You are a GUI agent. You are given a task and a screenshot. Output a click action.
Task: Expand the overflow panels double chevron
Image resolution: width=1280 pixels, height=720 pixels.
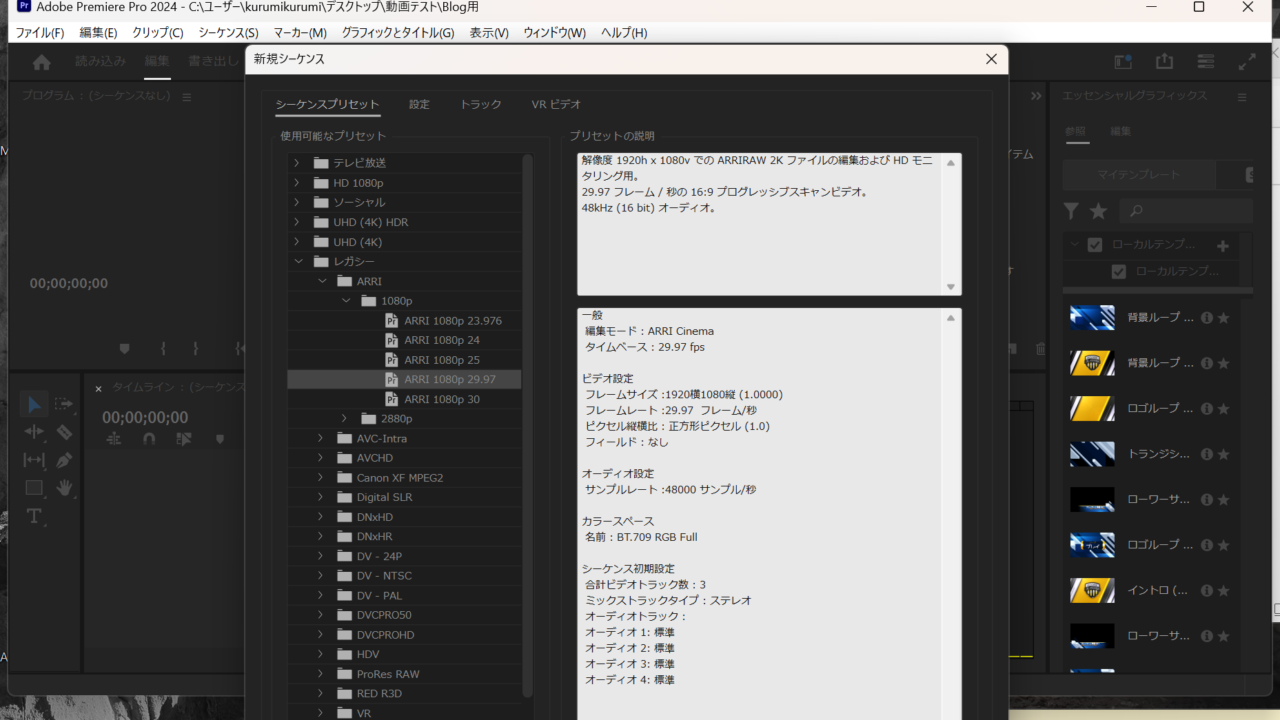point(1036,96)
